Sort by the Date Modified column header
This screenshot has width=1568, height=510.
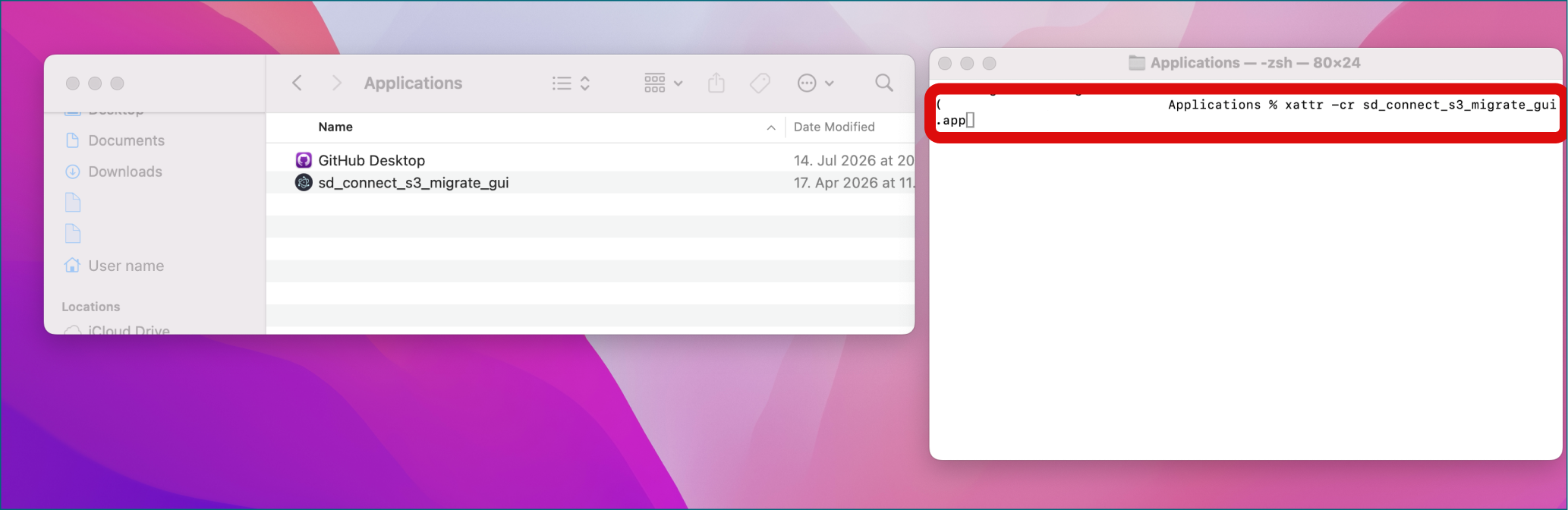[x=834, y=127]
